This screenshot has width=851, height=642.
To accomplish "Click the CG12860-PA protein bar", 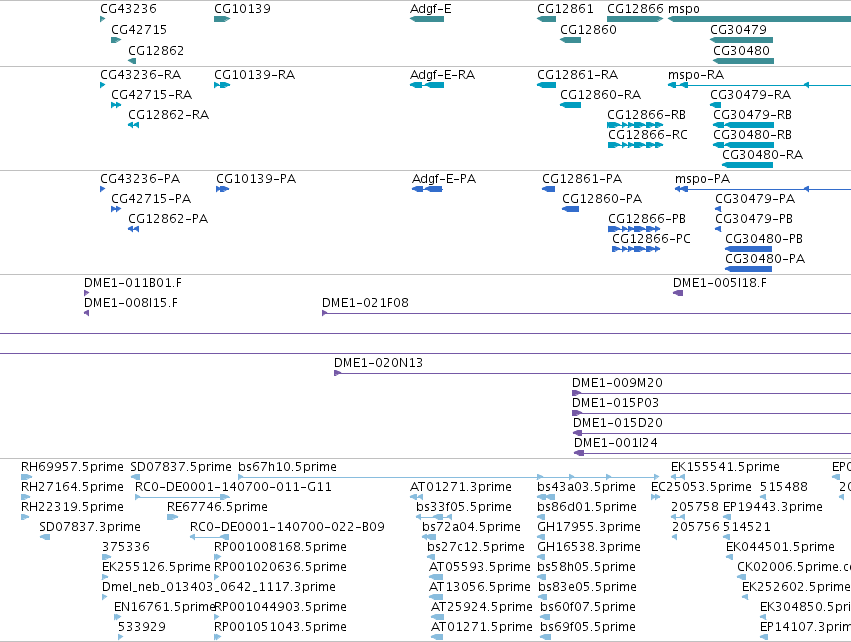I will click(x=570, y=209).
